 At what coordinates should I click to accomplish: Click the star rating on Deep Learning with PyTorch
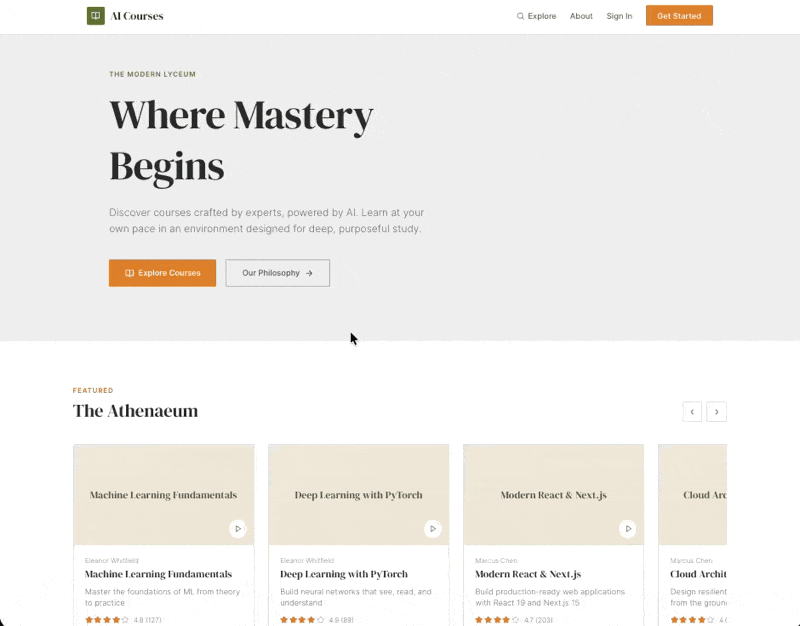(302, 620)
